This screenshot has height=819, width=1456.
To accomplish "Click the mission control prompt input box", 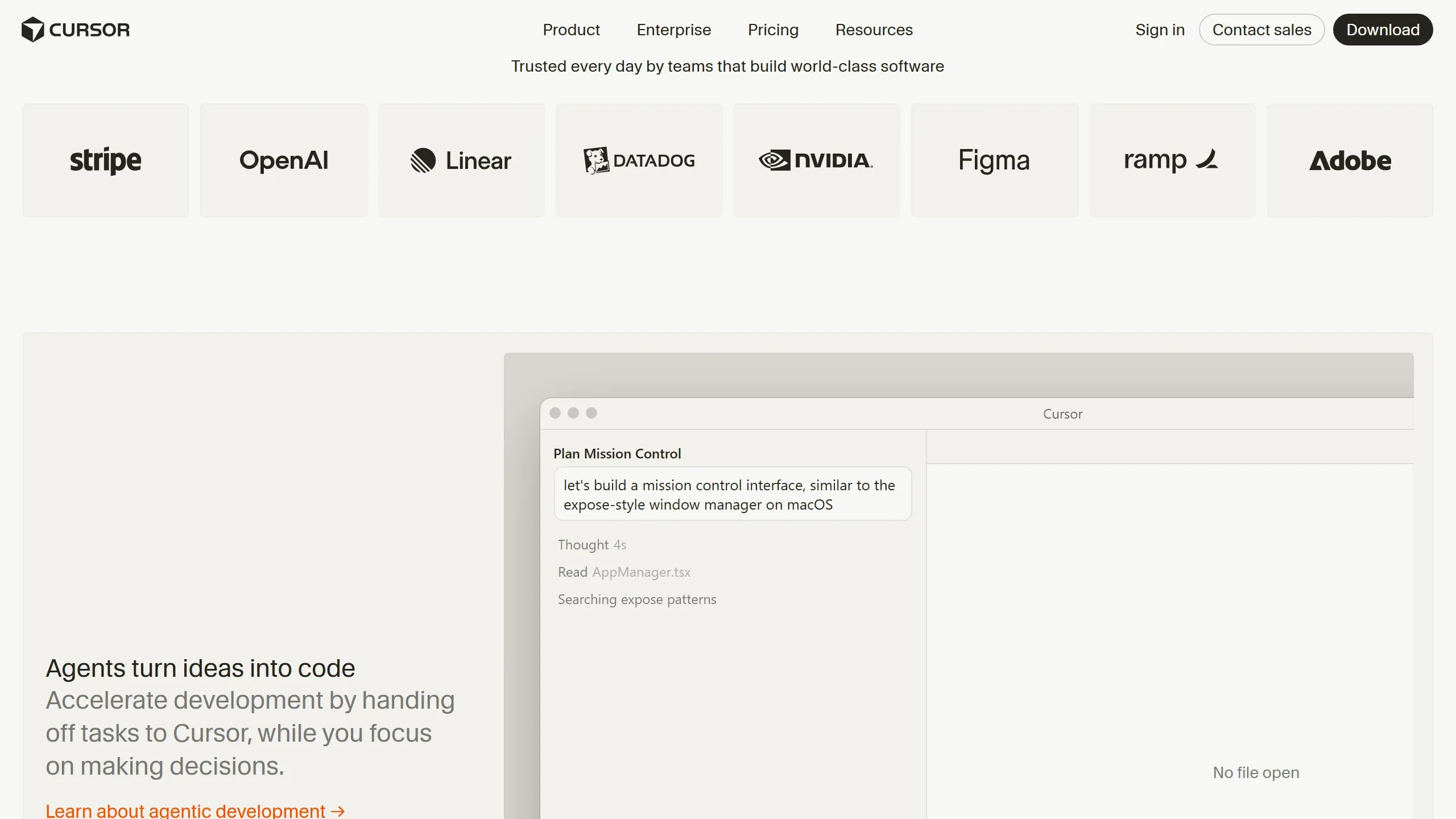I will 733,494.
